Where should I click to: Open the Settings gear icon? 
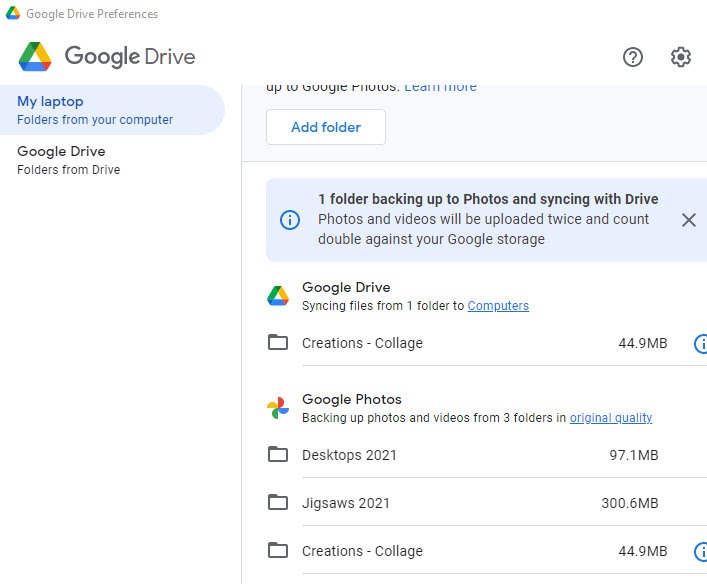pyautogui.click(x=681, y=57)
